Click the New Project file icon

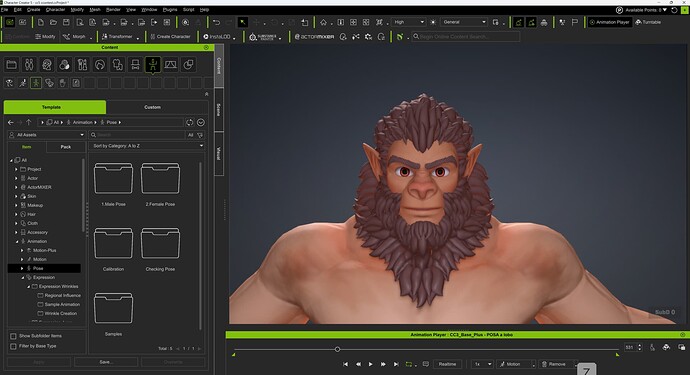[x=40, y=22]
